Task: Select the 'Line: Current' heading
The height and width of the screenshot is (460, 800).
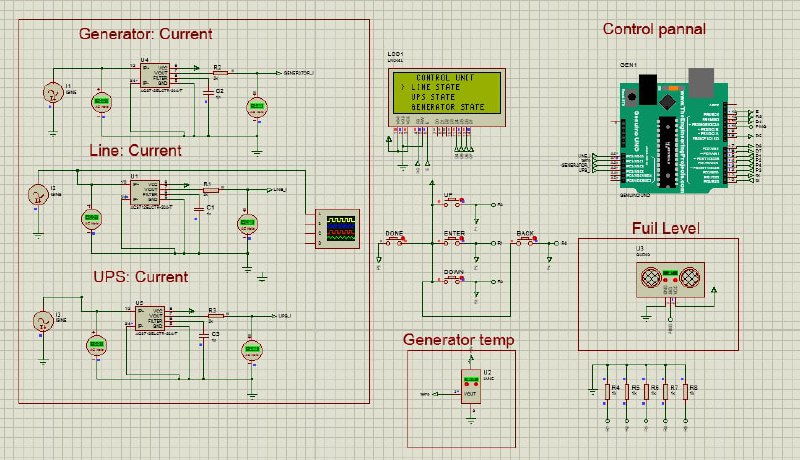Action: tap(135, 150)
